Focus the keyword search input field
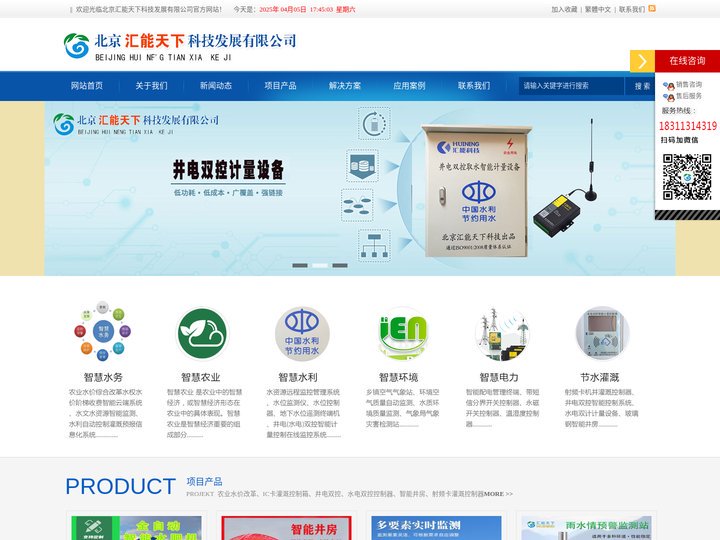The width and height of the screenshot is (720, 540). tap(571, 86)
